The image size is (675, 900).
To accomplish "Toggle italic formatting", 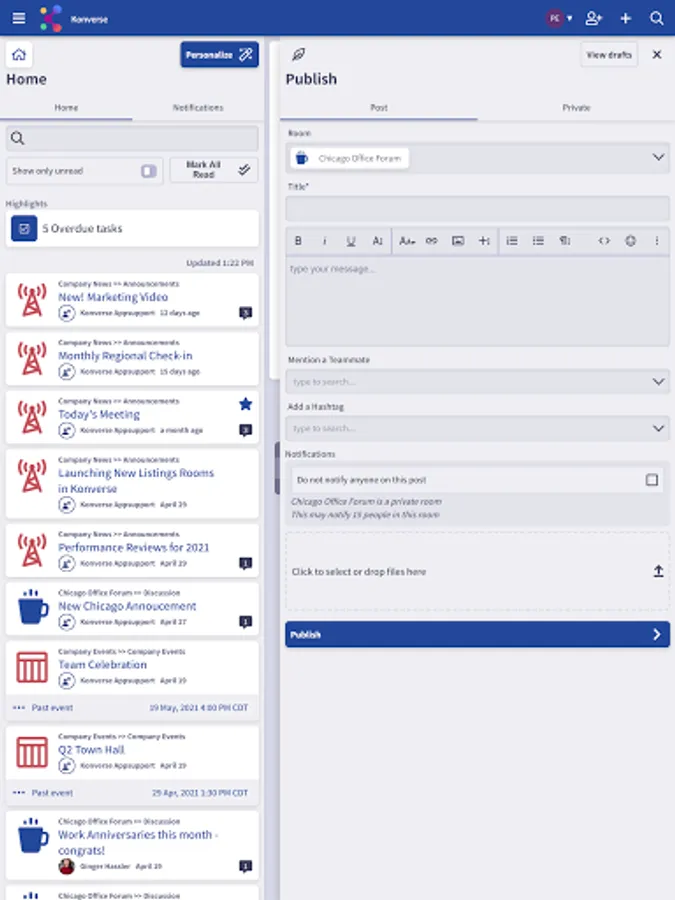I will tap(324, 241).
